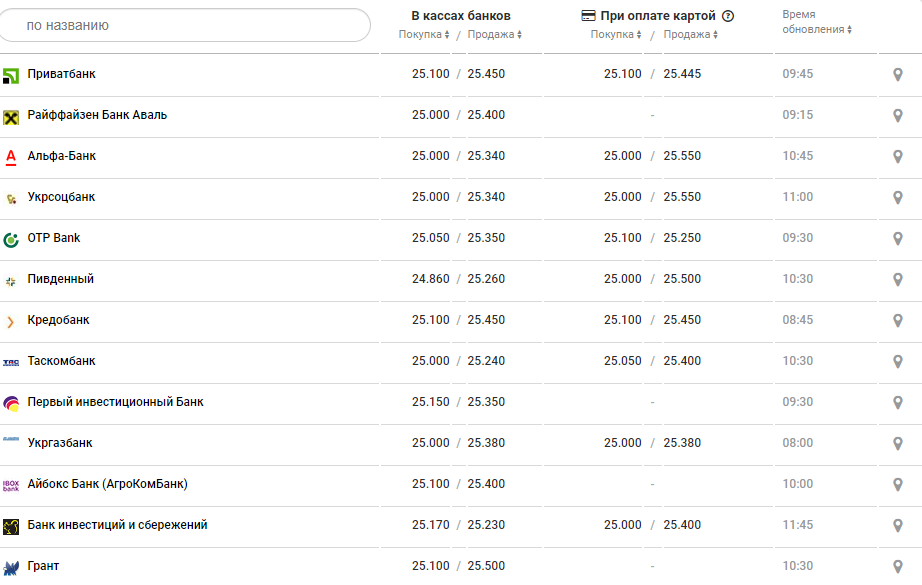Screen dimensions: 922x585
Task: Click the Укргазбанк location pin icon
Action: pos(897,444)
